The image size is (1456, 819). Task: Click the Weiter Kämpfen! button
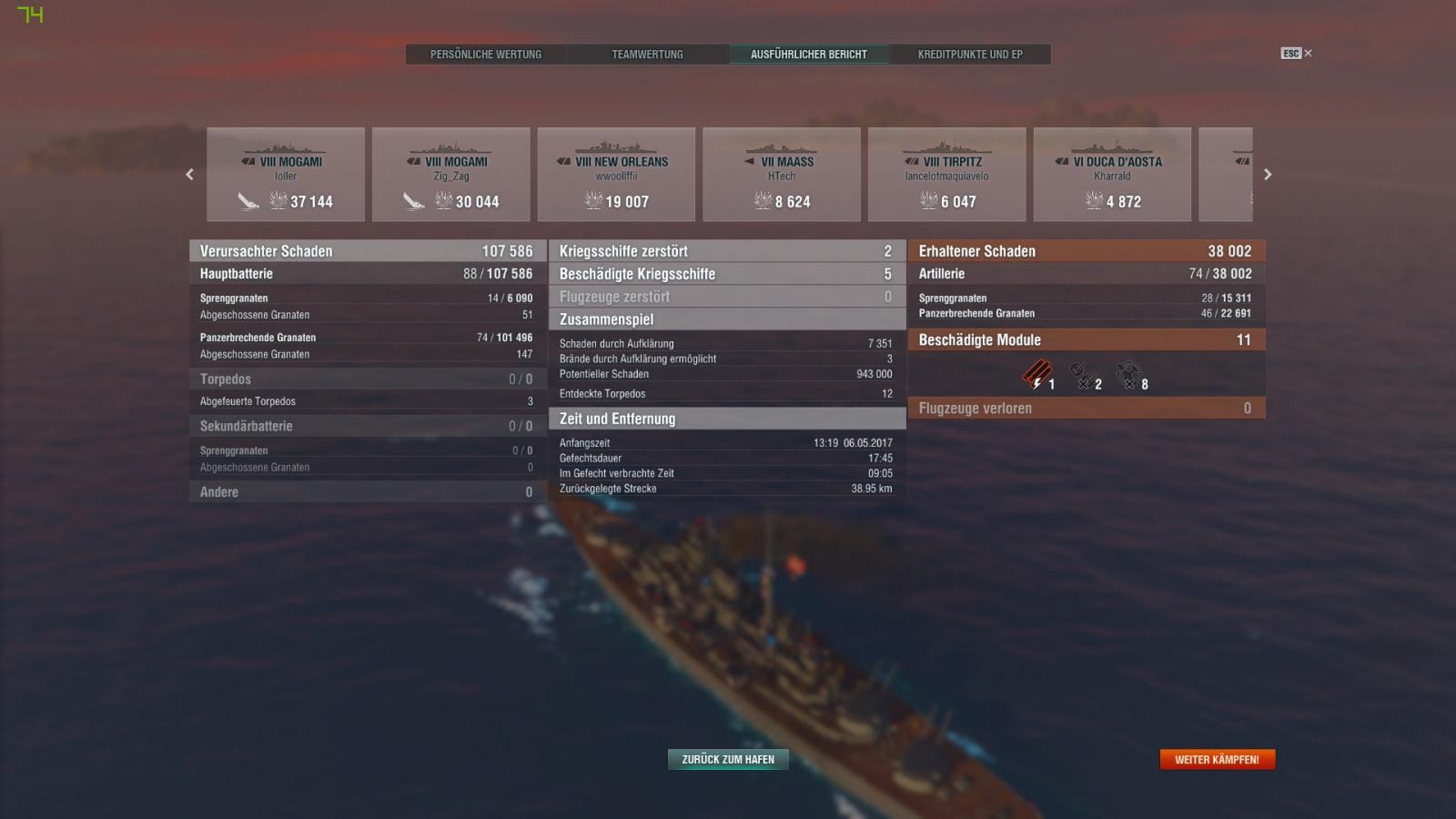point(1218,759)
